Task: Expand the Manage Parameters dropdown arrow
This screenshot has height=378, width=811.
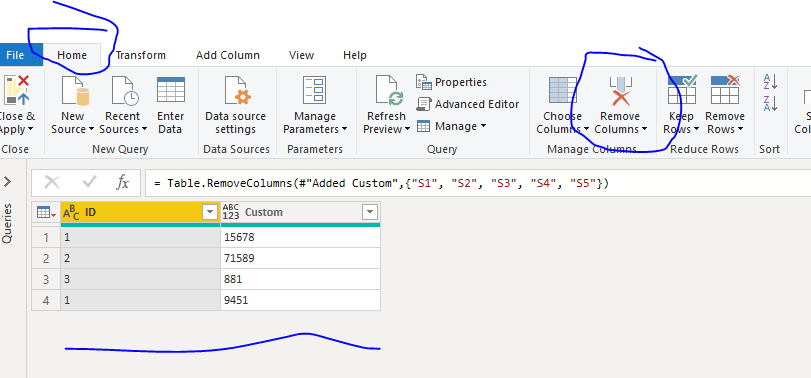Action: (x=344, y=129)
